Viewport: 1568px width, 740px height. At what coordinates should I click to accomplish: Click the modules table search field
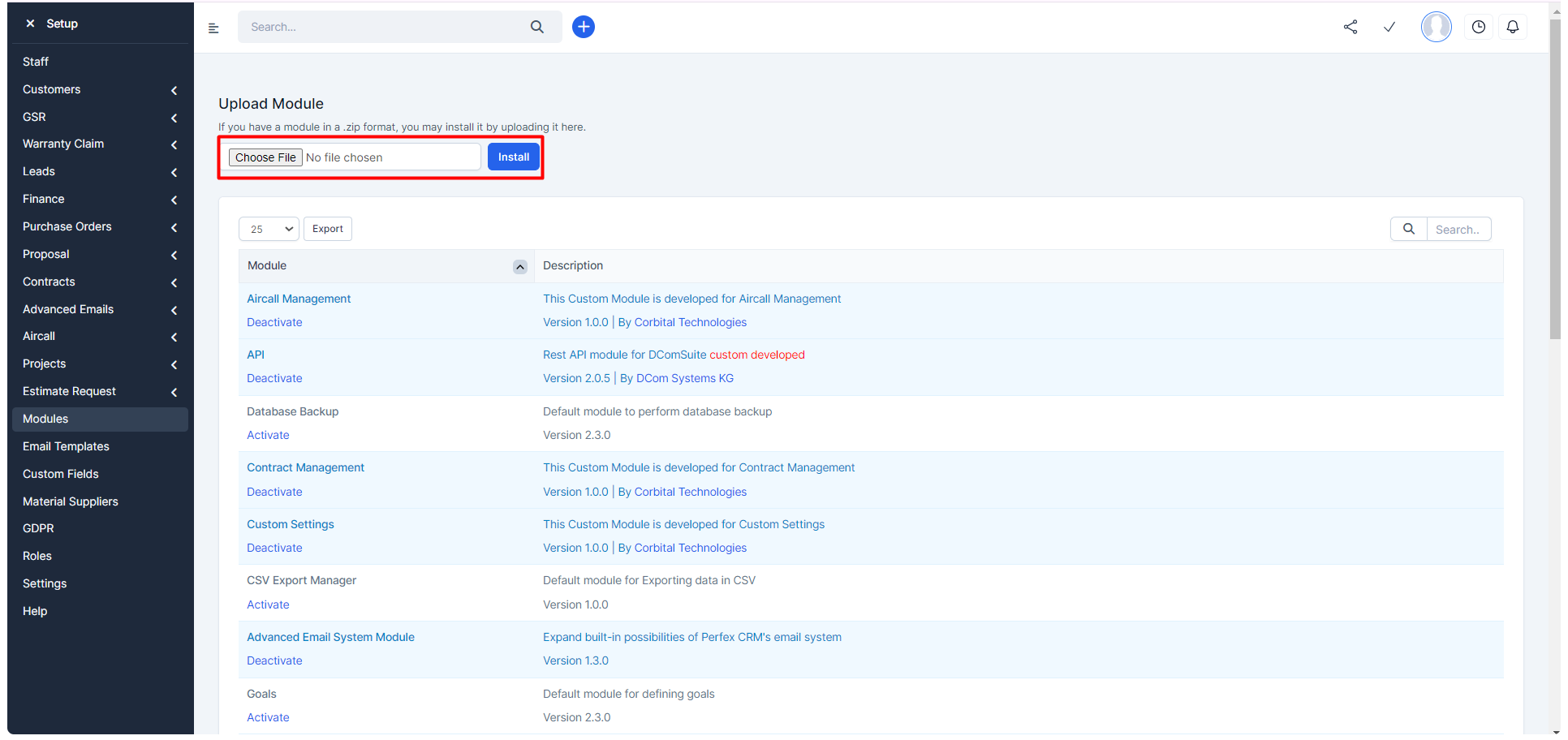coord(1458,229)
